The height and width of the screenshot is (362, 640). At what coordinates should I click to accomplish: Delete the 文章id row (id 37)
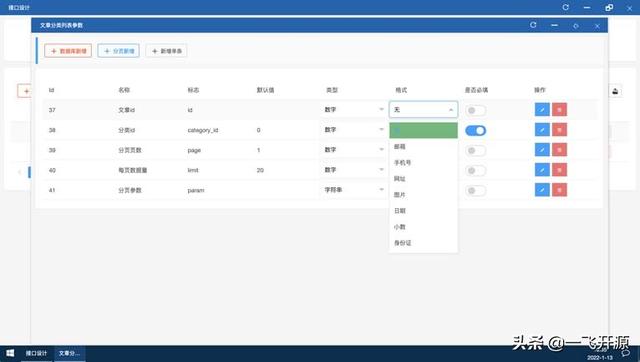pyautogui.click(x=559, y=109)
